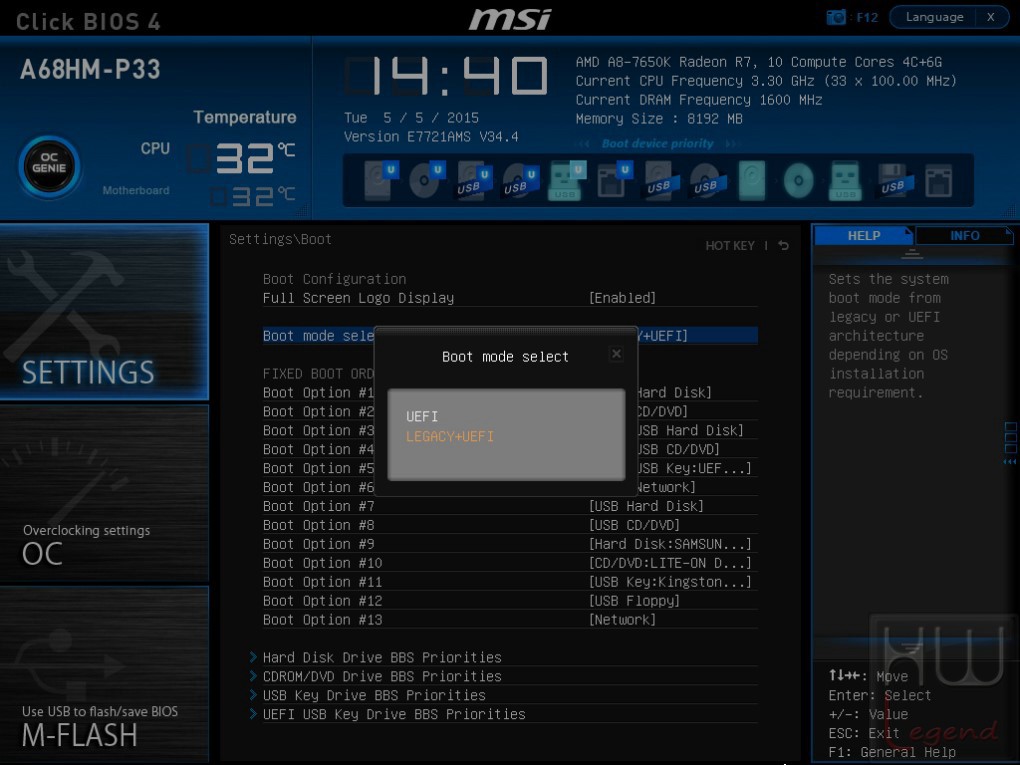This screenshot has height=765, width=1020.
Task: Select the Boot Option #2 row label
Action: coord(318,411)
